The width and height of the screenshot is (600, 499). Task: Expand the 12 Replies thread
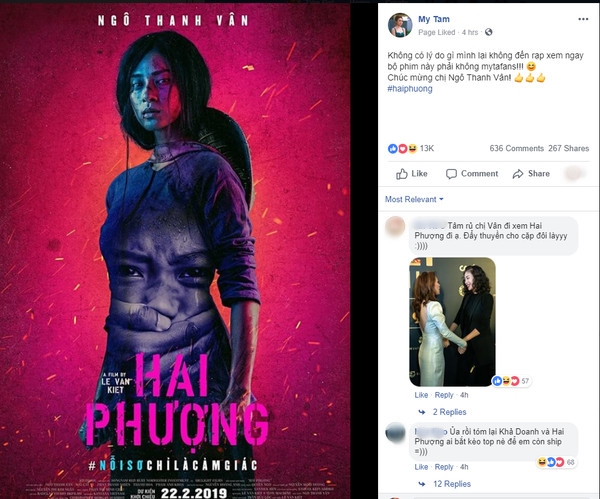click(x=452, y=484)
